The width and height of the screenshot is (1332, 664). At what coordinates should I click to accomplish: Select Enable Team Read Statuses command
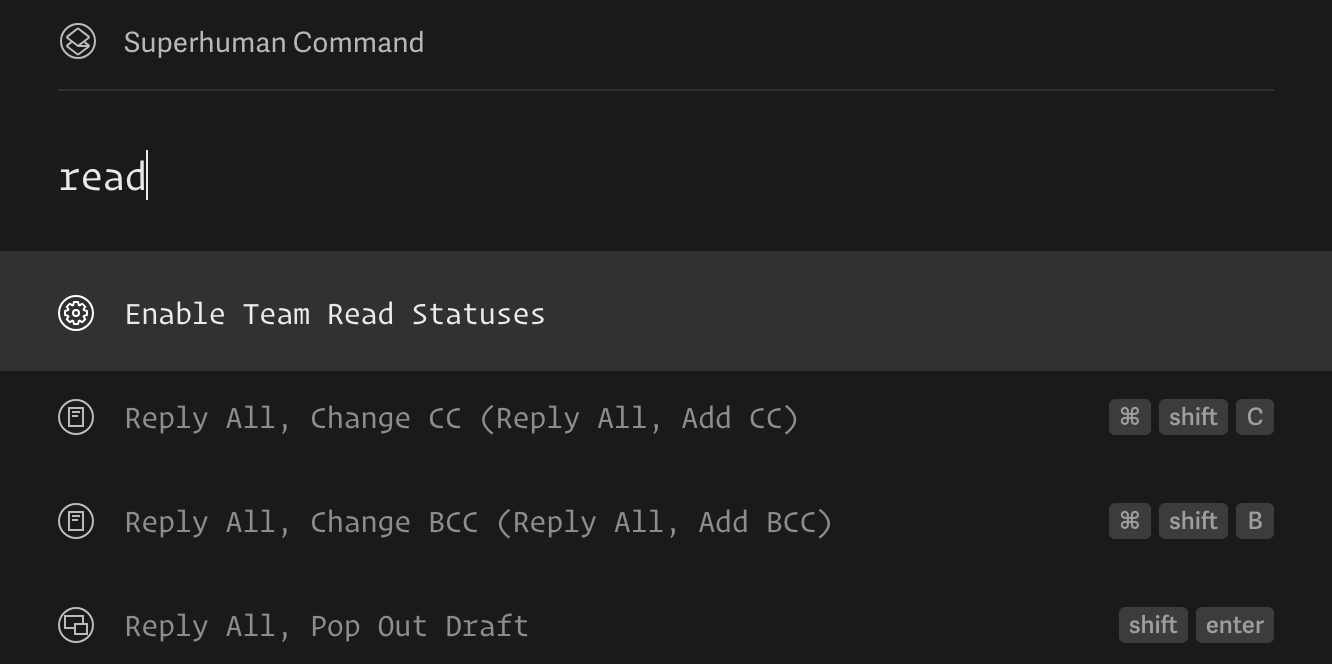click(666, 313)
